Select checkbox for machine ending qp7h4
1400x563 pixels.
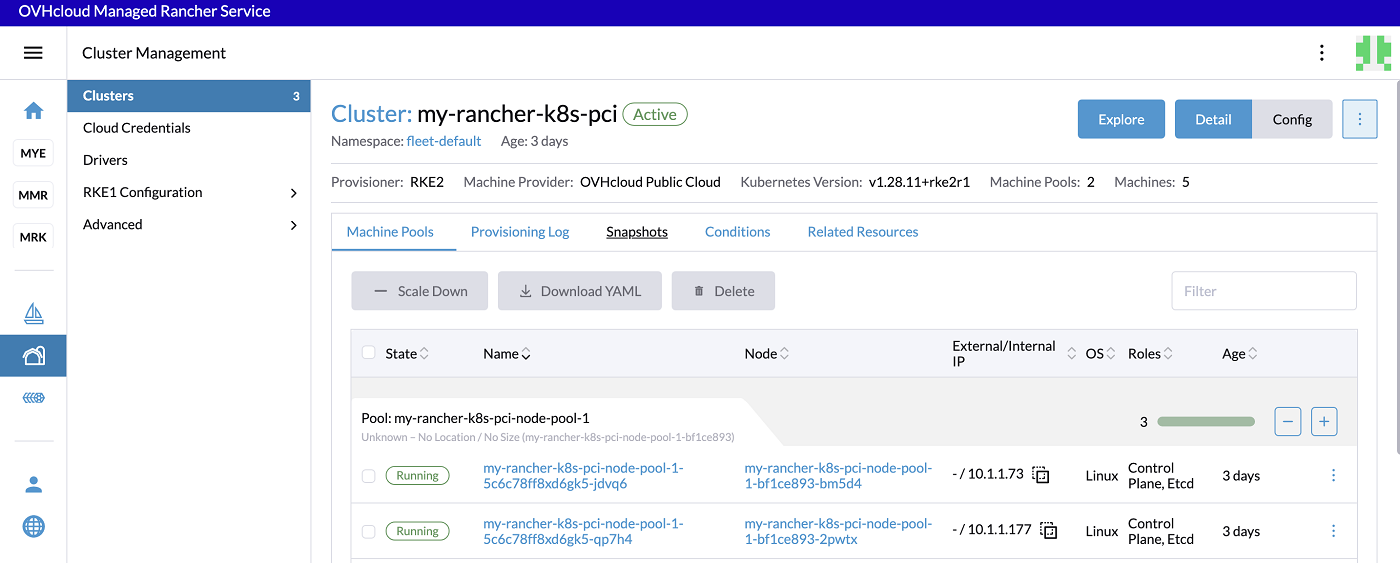[368, 531]
